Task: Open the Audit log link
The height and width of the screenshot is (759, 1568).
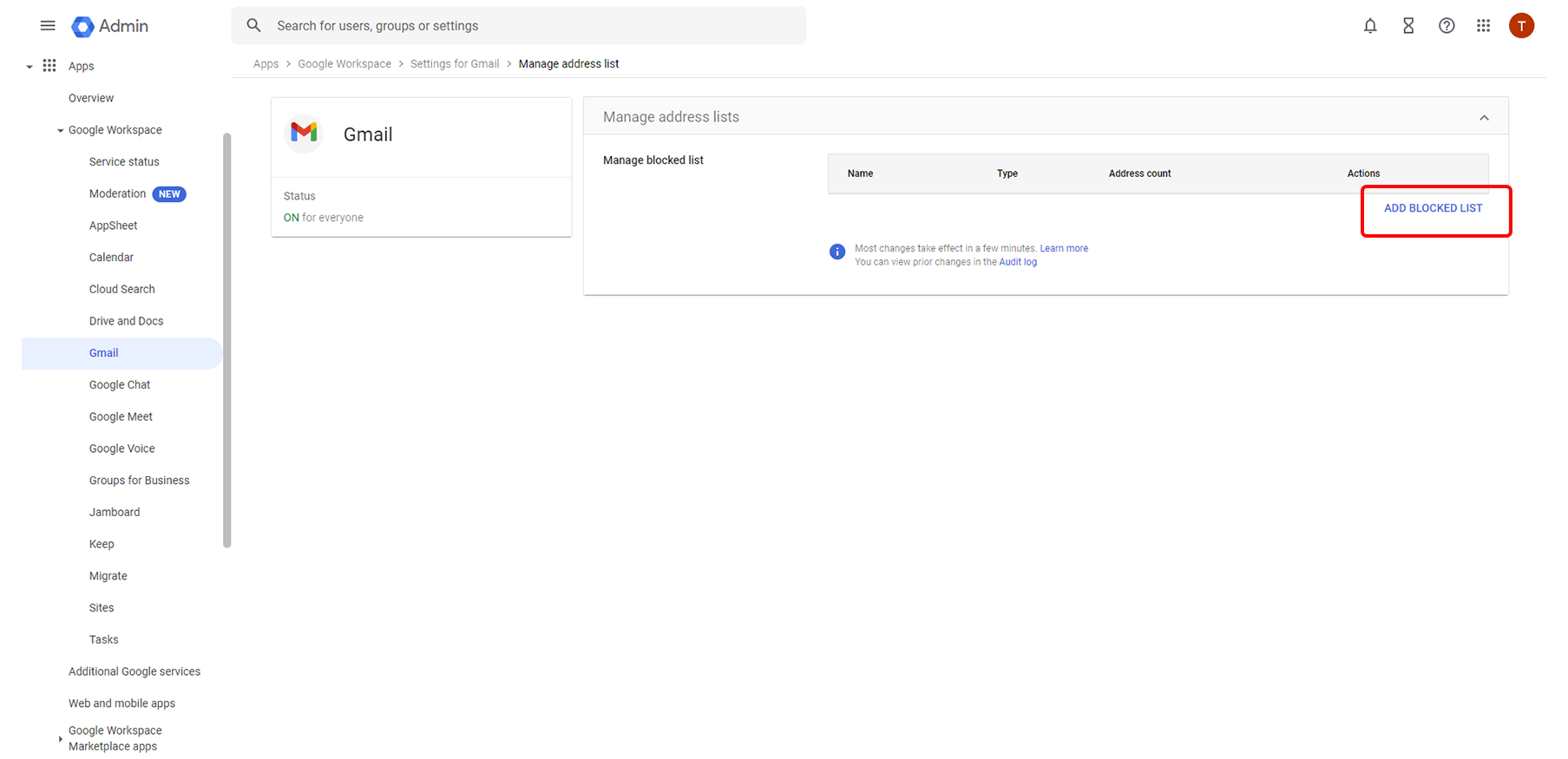Action: pos(1018,262)
